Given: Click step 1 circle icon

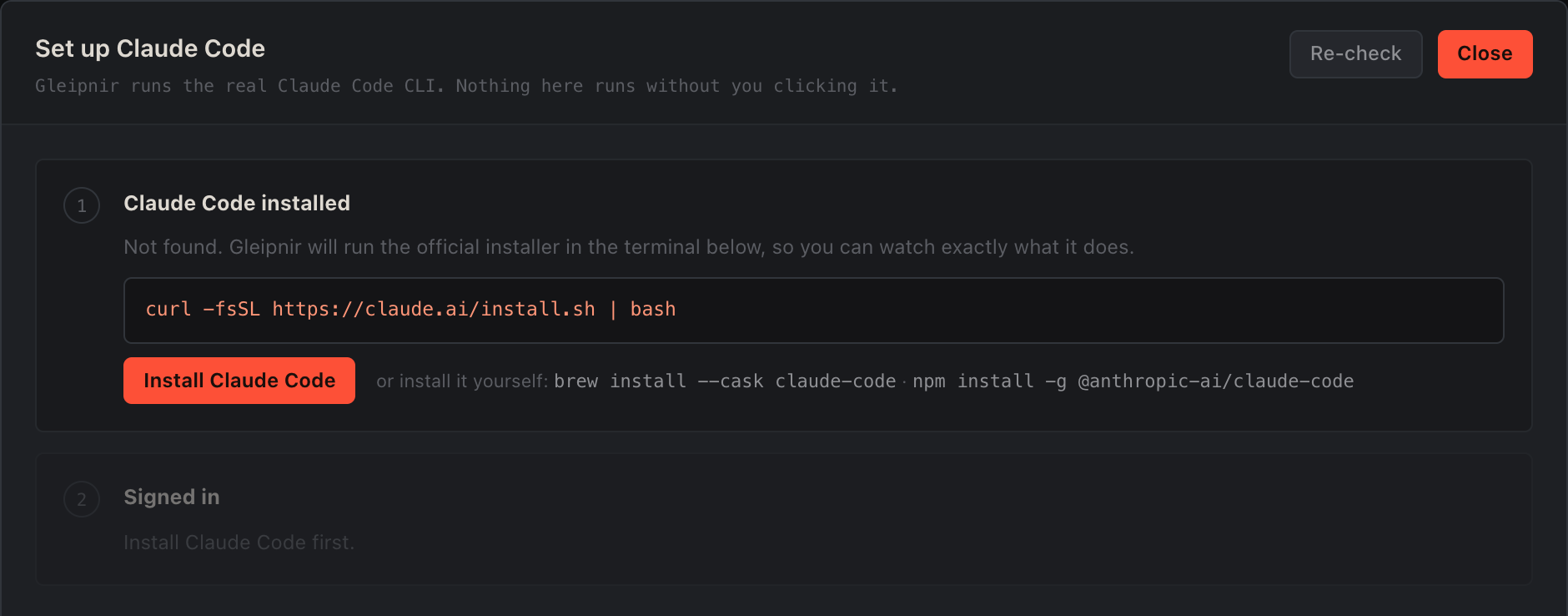Looking at the screenshot, I should pyautogui.click(x=82, y=206).
